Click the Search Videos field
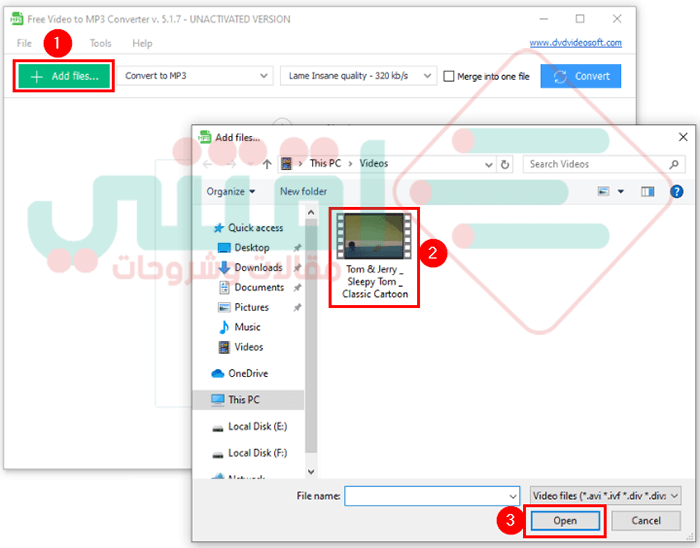The image size is (700, 548). (604, 164)
